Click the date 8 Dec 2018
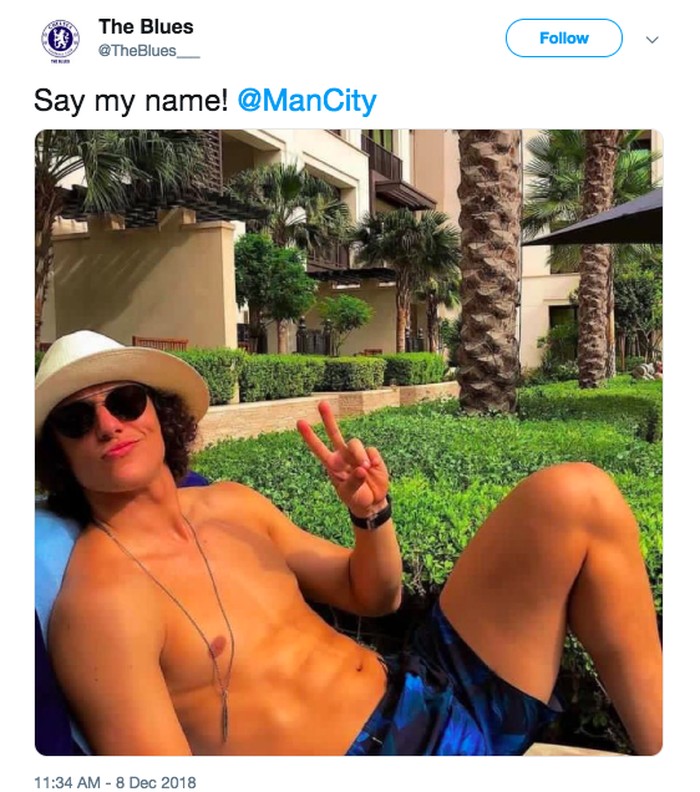Screen dimensions: 700x792 (x=160, y=782)
